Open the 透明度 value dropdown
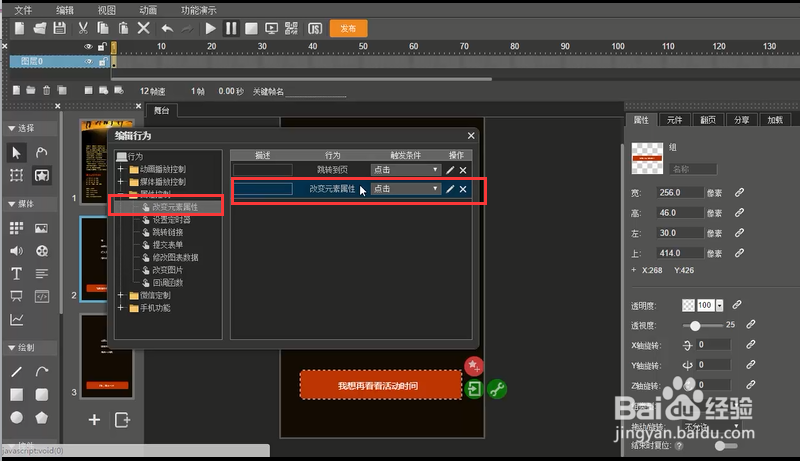 [719, 305]
